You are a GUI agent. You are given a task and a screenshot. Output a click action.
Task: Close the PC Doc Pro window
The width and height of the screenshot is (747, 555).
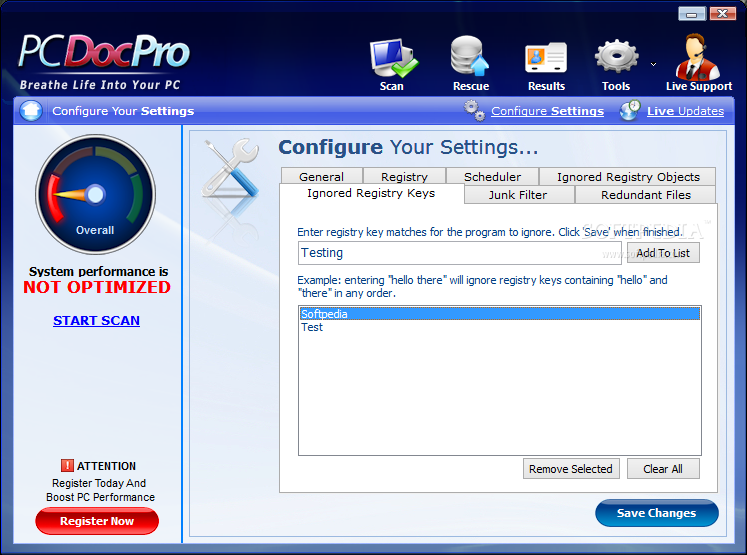(x=722, y=14)
